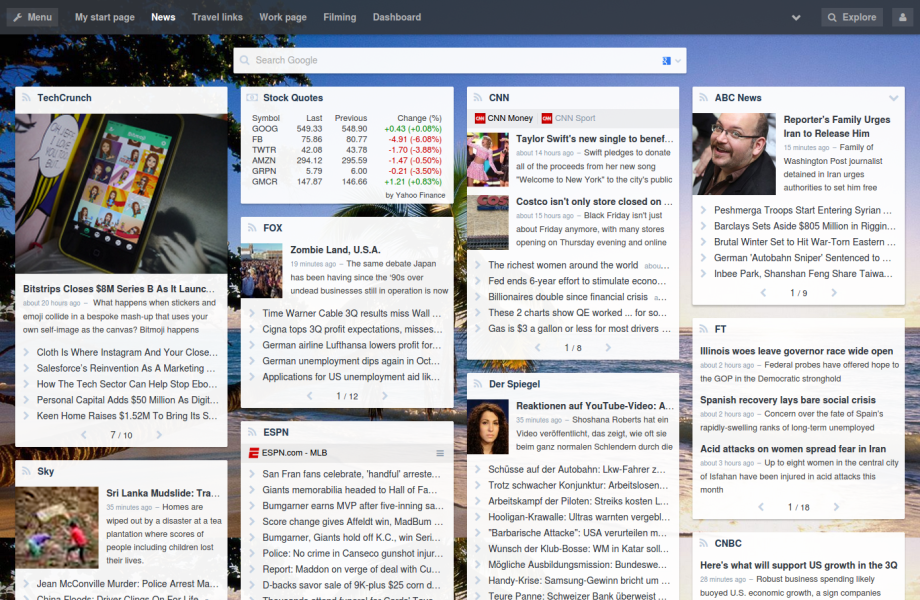Click the Der Spiegel RSS icon
Viewport: 920px width, 600px height.
point(478,384)
